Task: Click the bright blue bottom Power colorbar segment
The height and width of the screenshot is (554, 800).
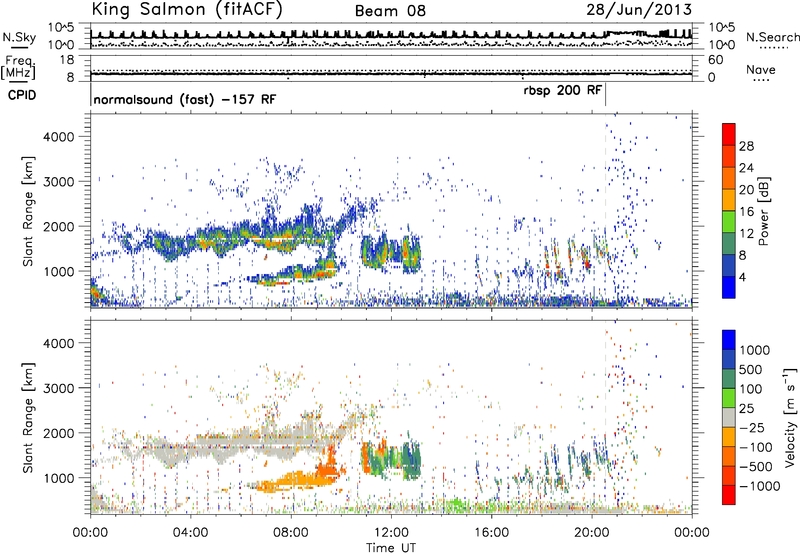Action: 729,287
